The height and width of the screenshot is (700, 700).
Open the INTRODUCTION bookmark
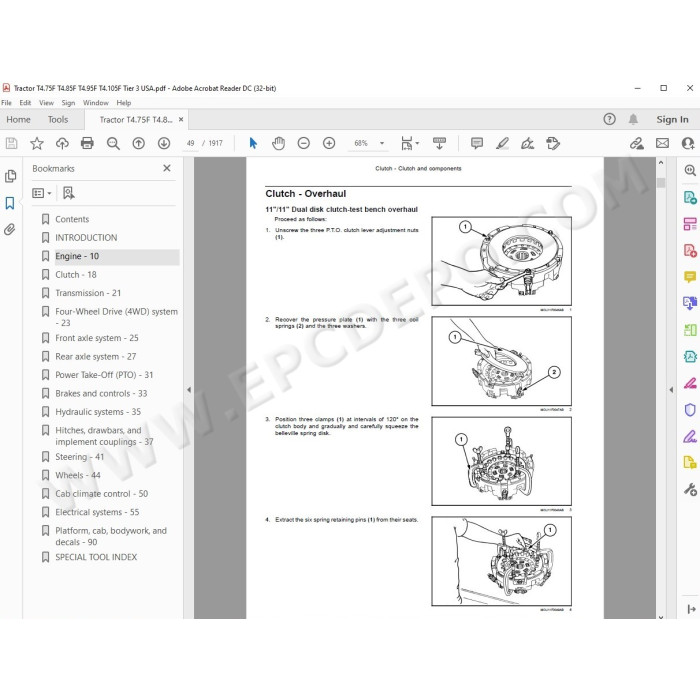point(86,238)
